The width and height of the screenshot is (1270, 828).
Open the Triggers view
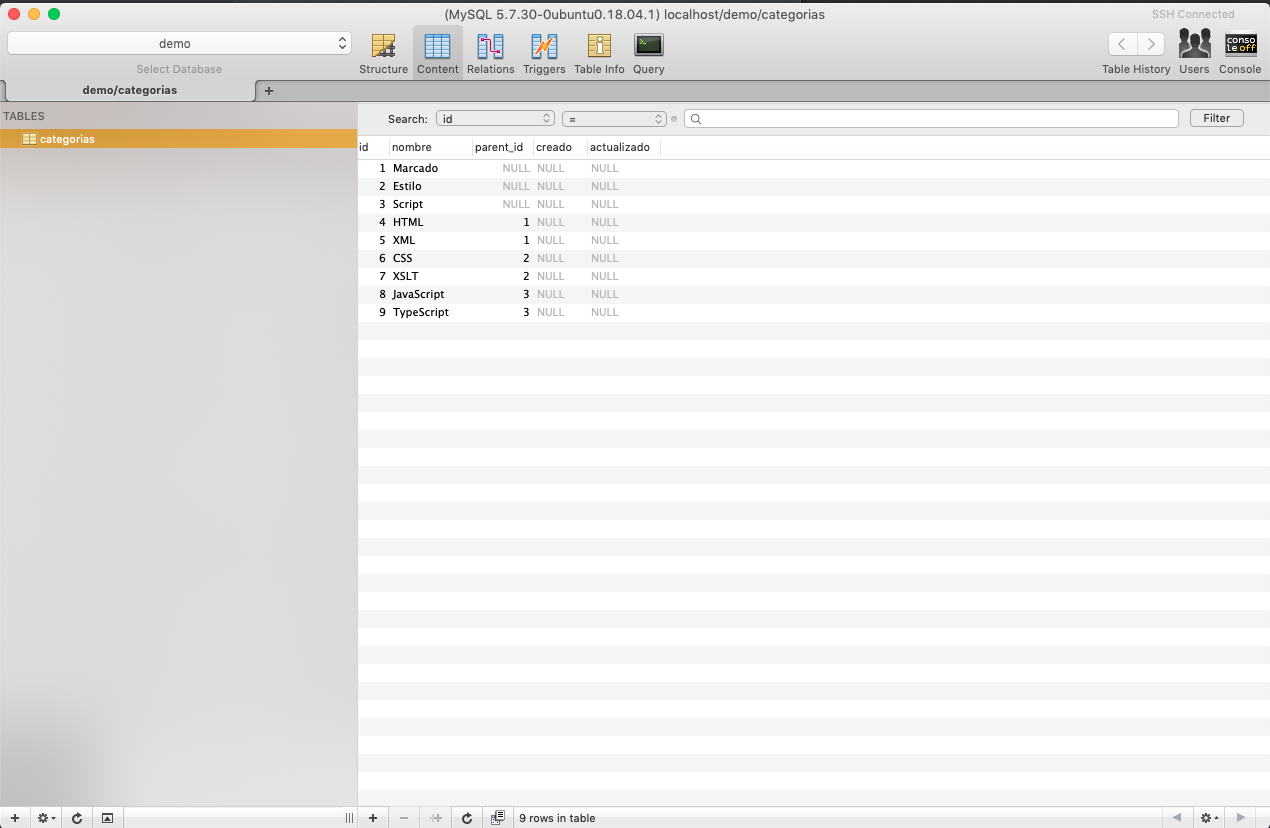544,53
